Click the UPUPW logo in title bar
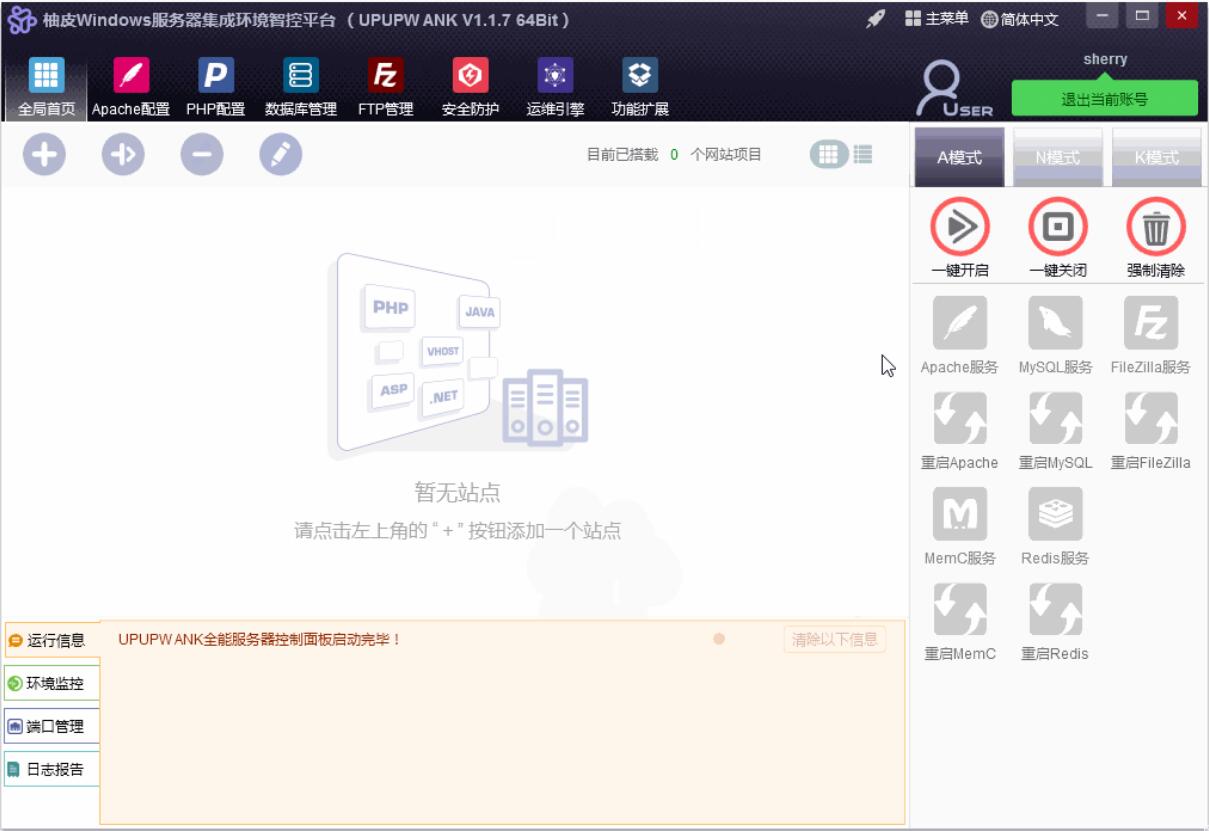The width and height of the screenshot is (1209, 831). click(21, 19)
